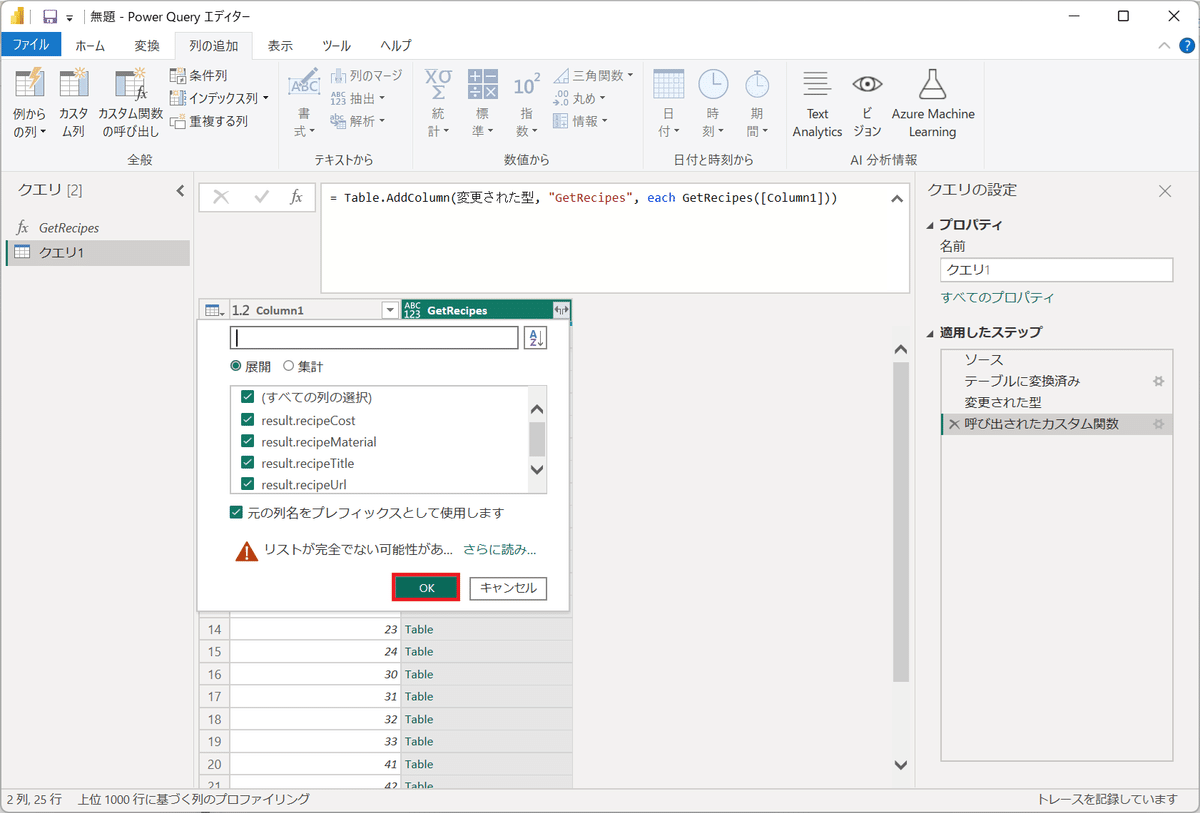Open the Column1 filter dropdown arrow
This screenshot has width=1200, height=813.
click(x=390, y=310)
